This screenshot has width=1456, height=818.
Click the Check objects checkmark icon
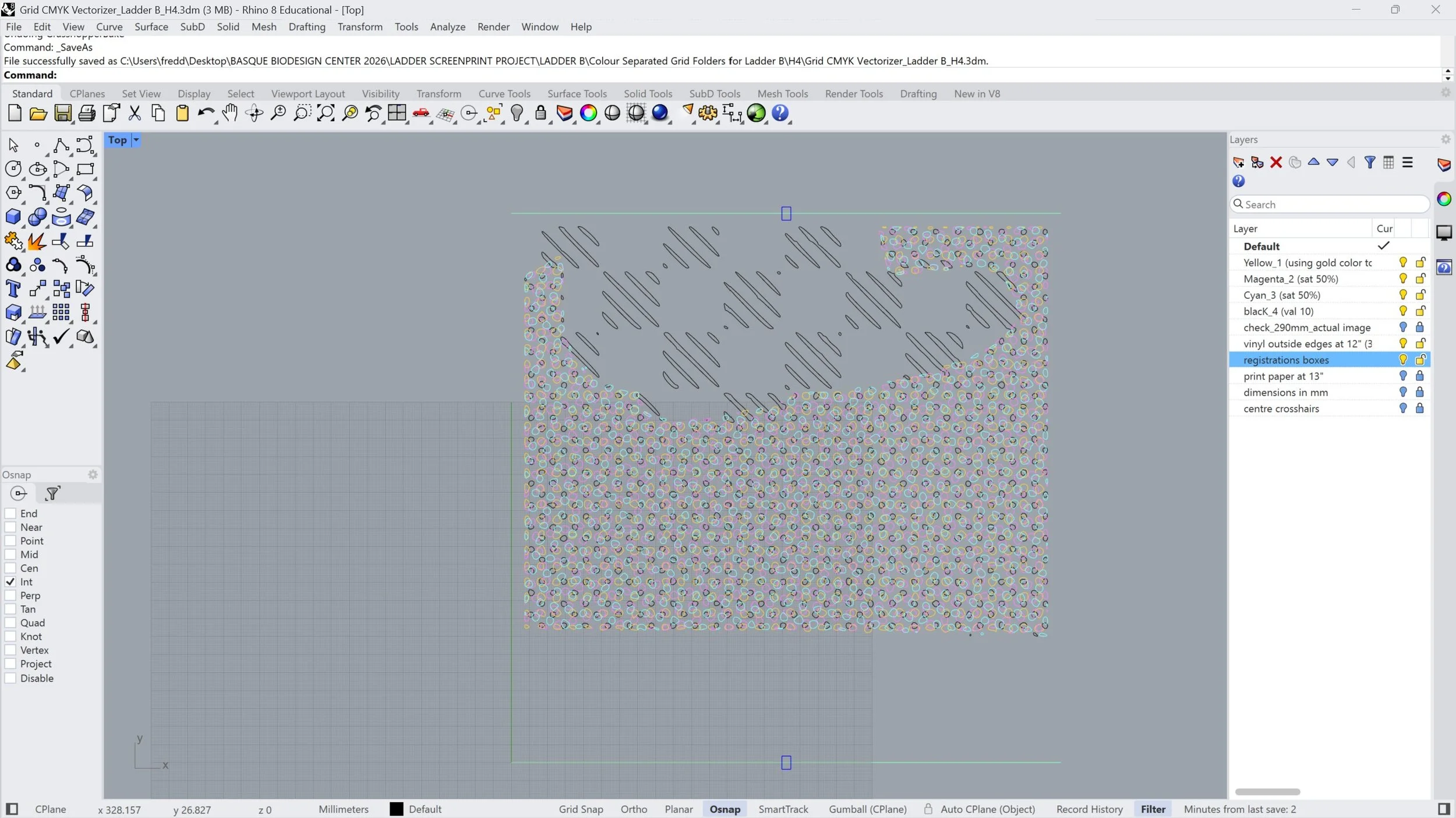(61, 336)
